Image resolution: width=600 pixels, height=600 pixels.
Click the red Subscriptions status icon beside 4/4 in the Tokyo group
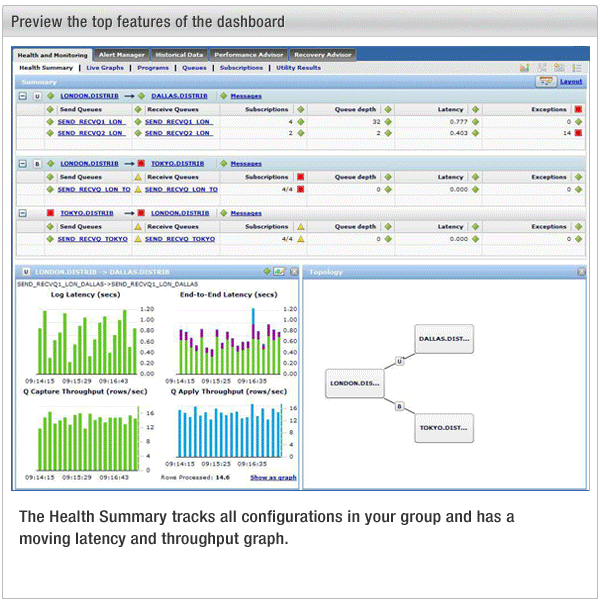coord(300,189)
